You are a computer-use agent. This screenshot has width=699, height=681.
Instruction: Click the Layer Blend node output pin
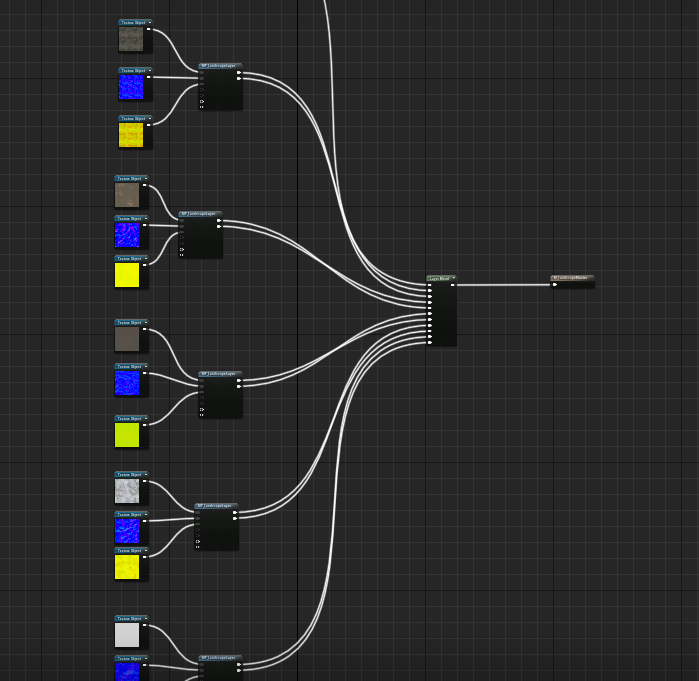[x=452, y=285]
